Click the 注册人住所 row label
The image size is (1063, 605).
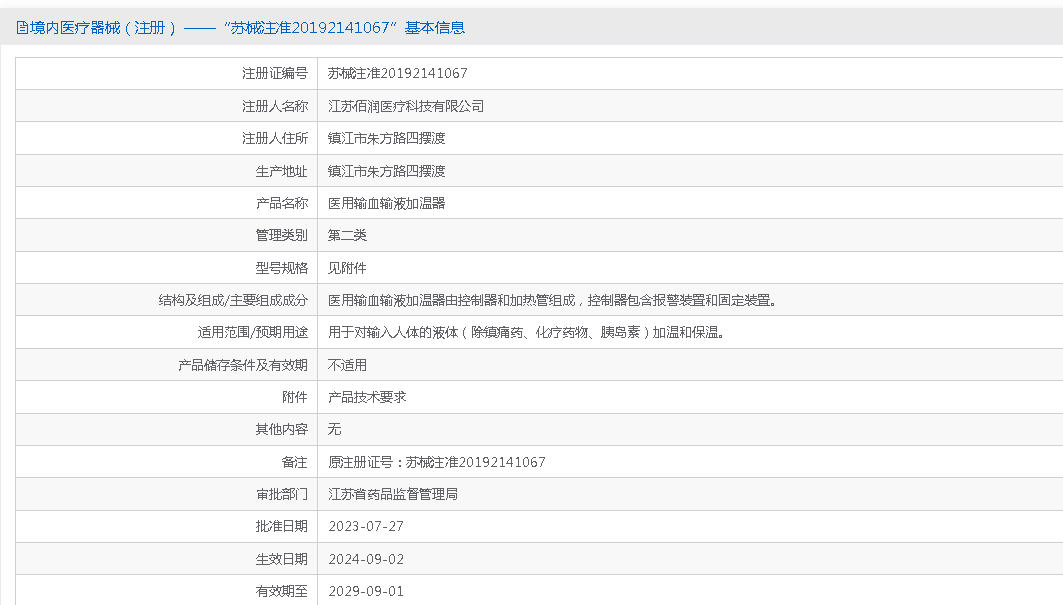tap(274, 138)
